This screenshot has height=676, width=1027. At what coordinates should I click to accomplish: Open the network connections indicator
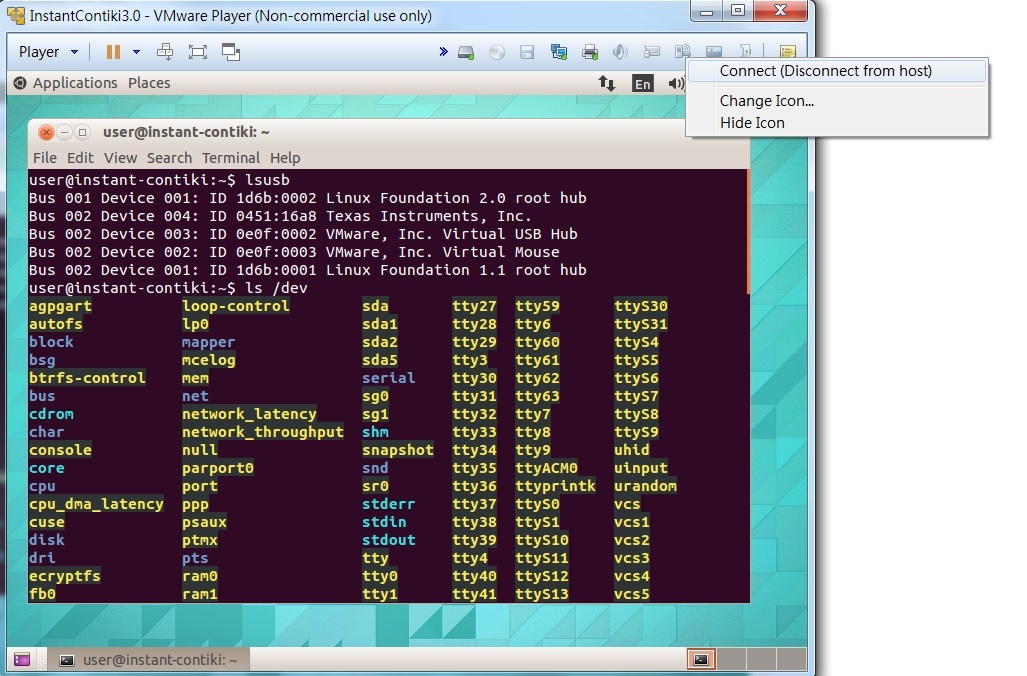click(607, 83)
